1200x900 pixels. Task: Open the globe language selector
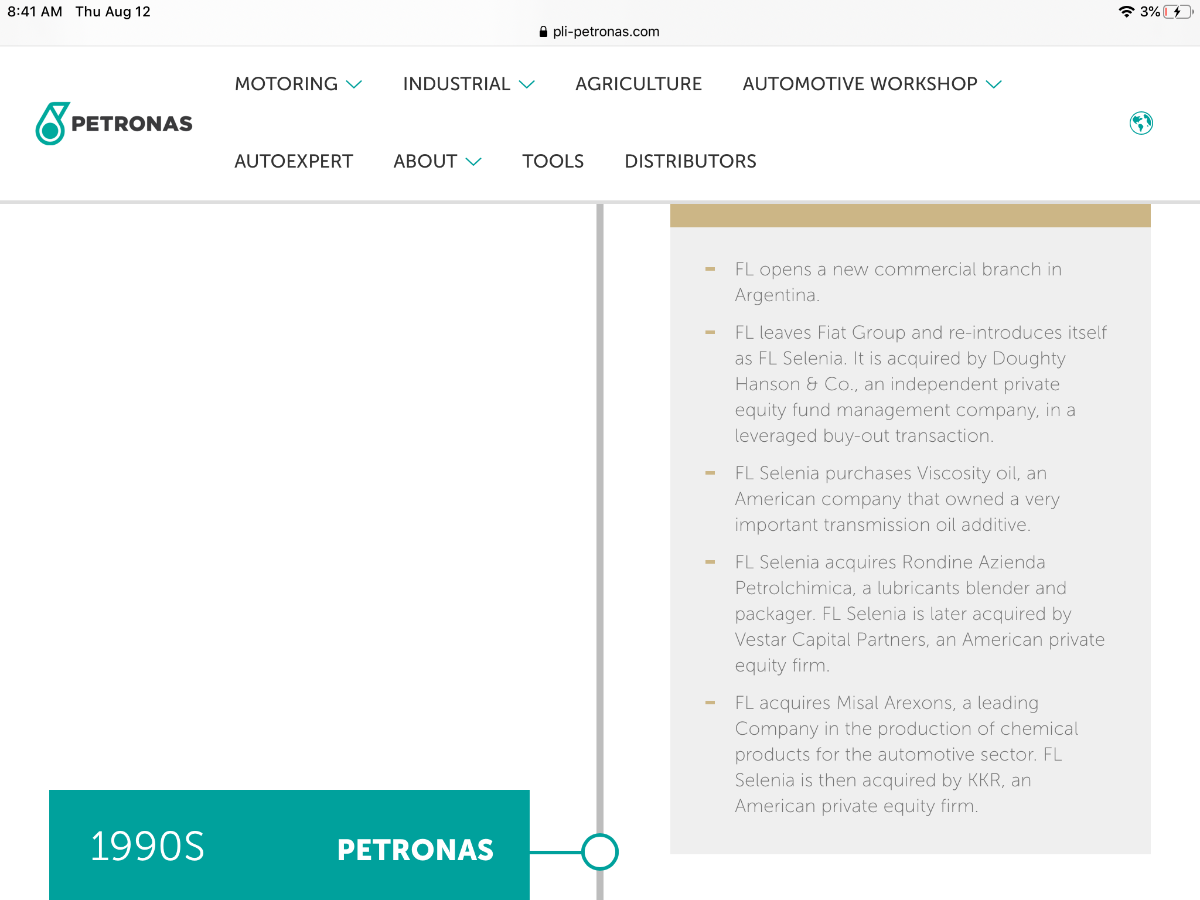1141,123
